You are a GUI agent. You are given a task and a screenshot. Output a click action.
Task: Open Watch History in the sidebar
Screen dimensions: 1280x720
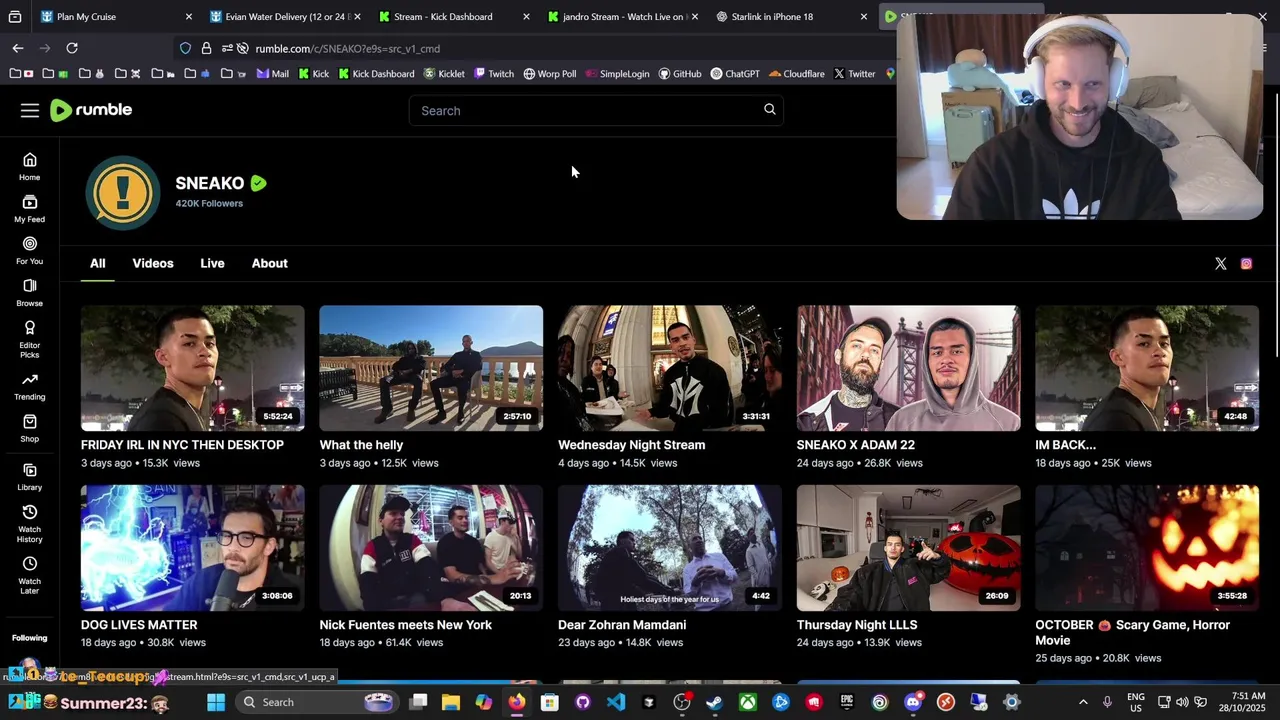30,524
